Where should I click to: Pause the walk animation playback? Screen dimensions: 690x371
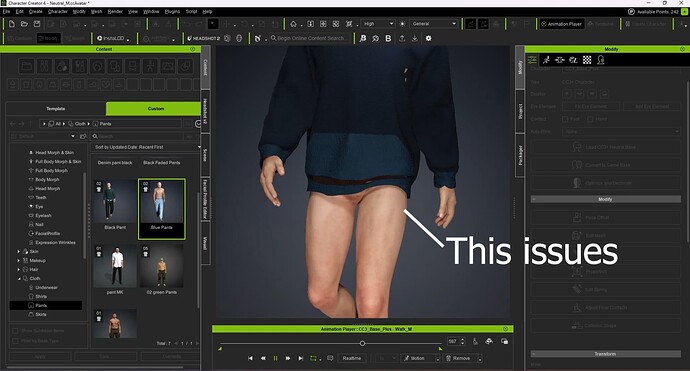(x=275, y=358)
